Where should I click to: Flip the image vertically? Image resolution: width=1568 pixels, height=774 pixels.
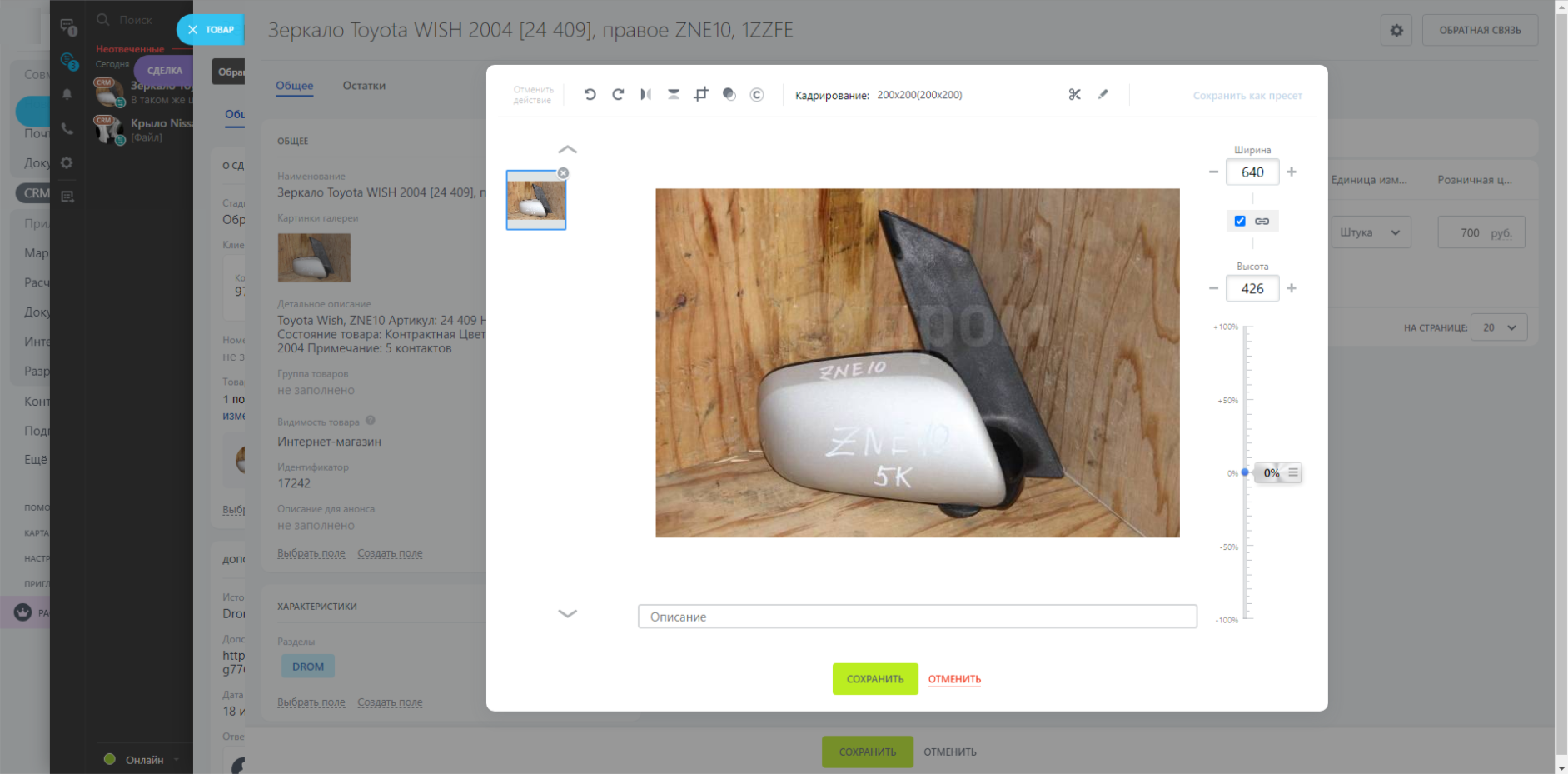point(674,95)
